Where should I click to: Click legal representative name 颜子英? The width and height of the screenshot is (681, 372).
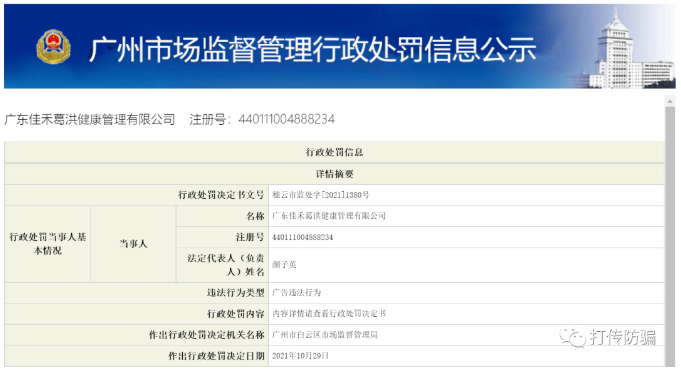pyautogui.click(x=284, y=265)
